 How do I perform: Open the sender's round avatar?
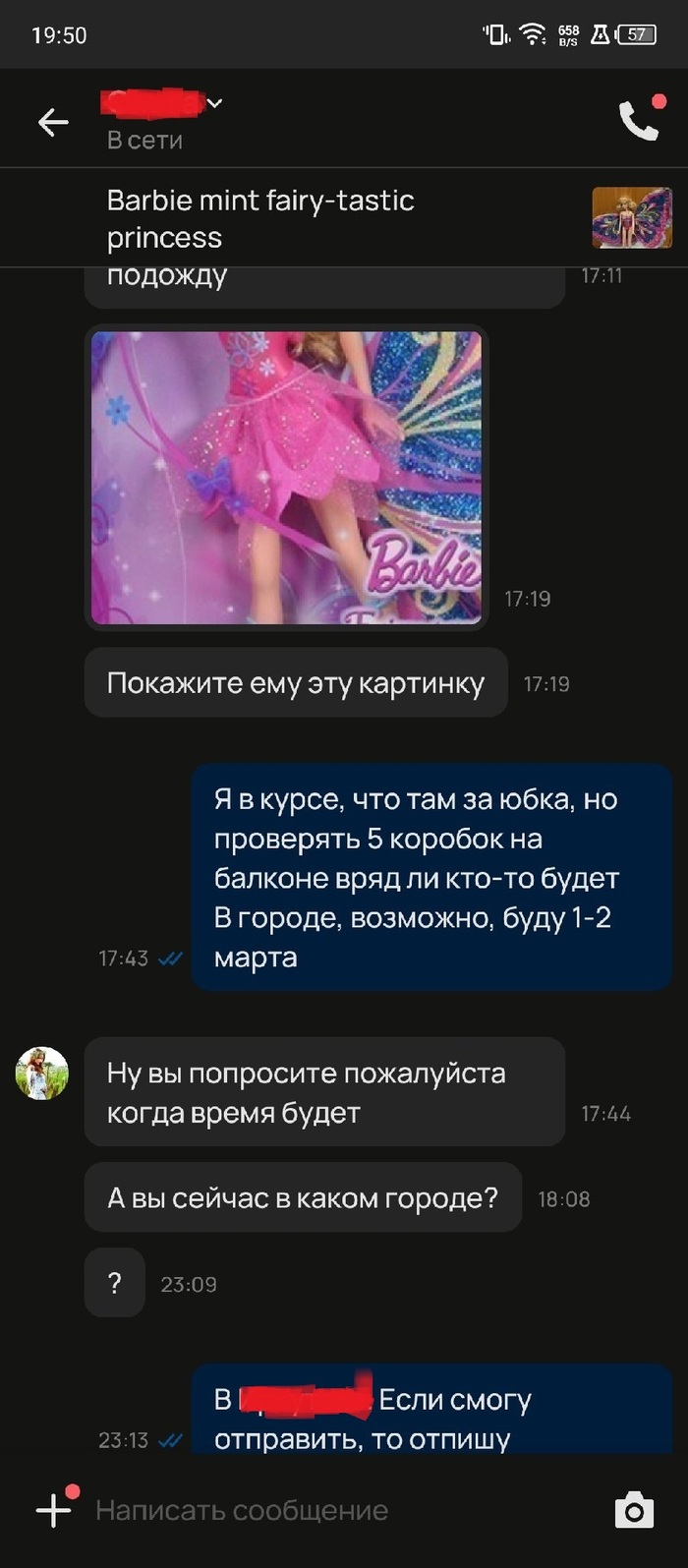pyautogui.click(x=42, y=1073)
